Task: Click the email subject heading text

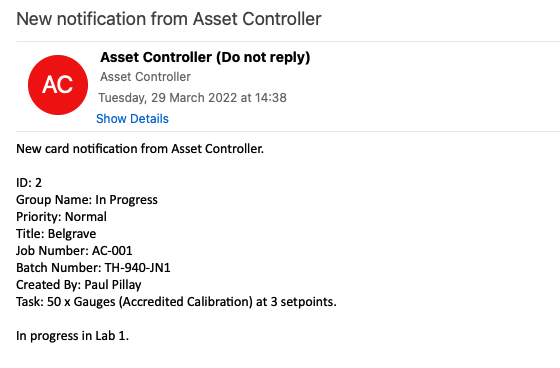Action: tap(169, 19)
